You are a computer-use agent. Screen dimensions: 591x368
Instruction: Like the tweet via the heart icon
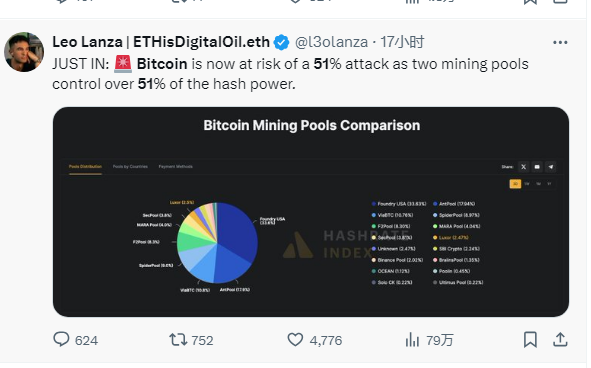coord(295,340)
